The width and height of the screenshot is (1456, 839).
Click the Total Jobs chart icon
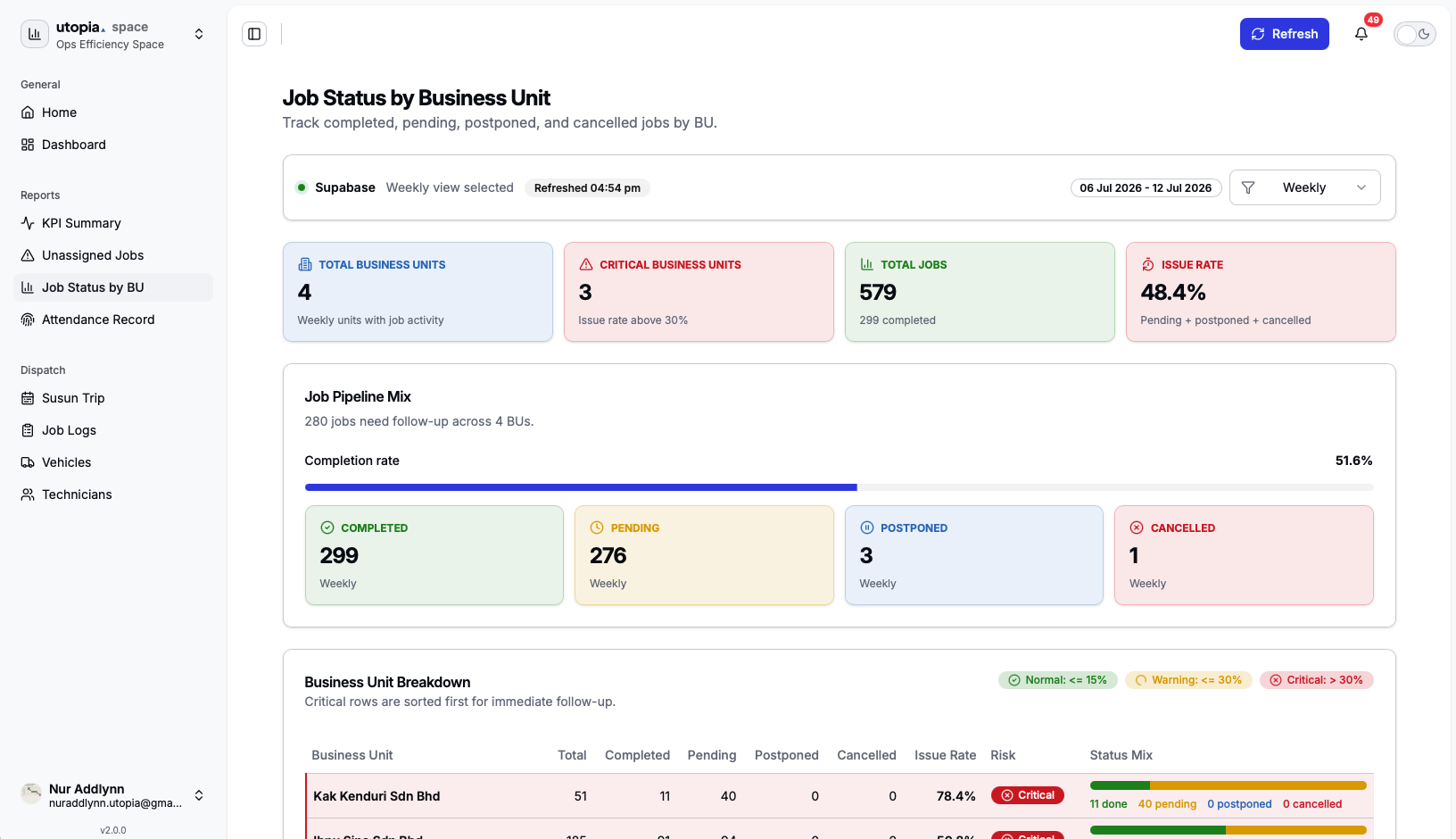coord(867,264)
